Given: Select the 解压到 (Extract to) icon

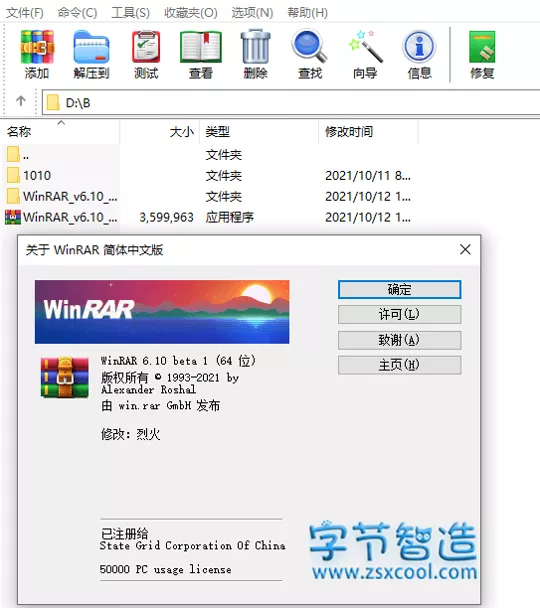Looking at the screenshot, I should (91, 55).
